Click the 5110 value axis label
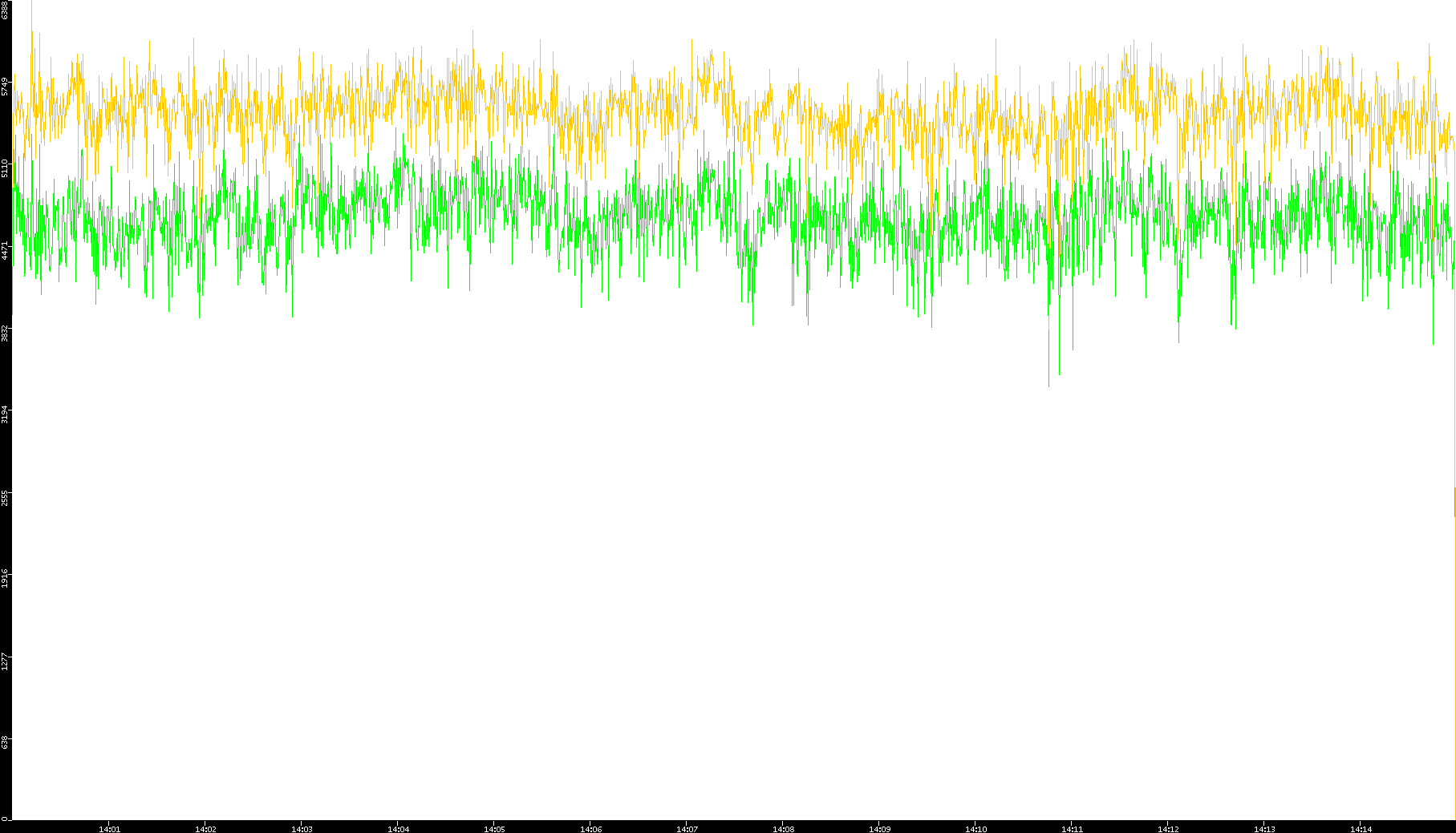The height and width of the screenshot is (833, 1456). point(6,168)
